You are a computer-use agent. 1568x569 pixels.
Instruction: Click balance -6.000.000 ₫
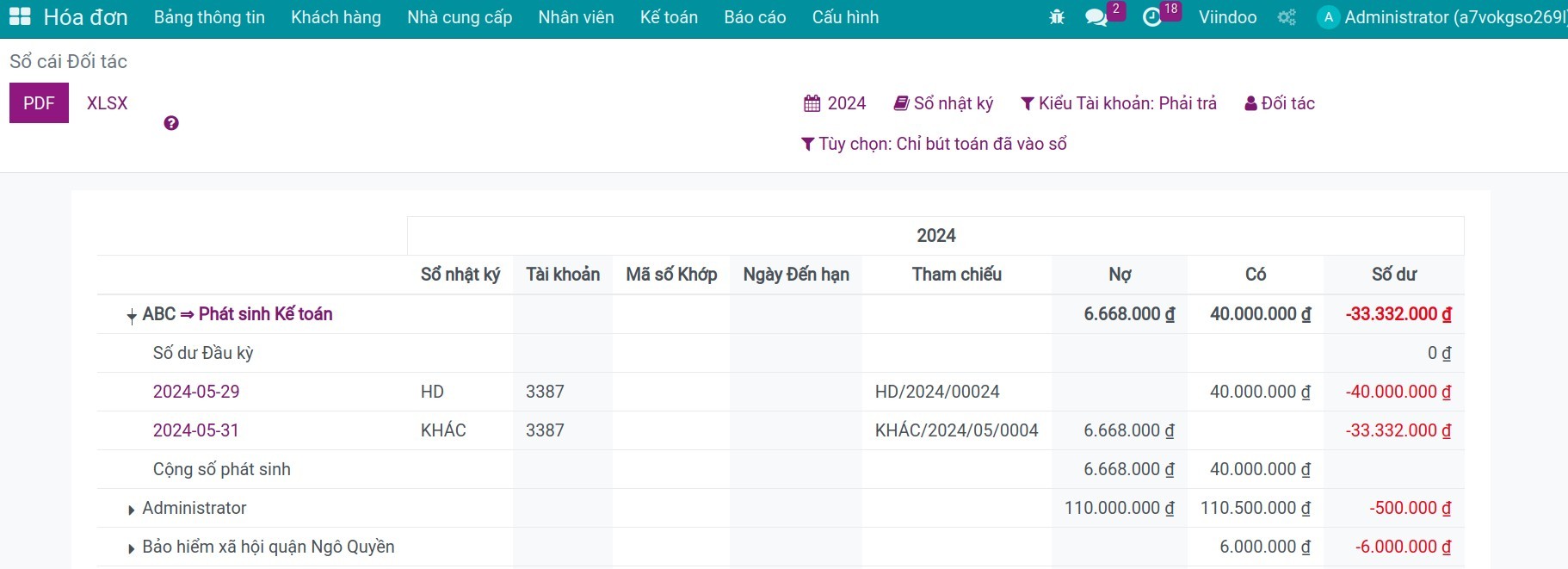[x=1403, y=547]
